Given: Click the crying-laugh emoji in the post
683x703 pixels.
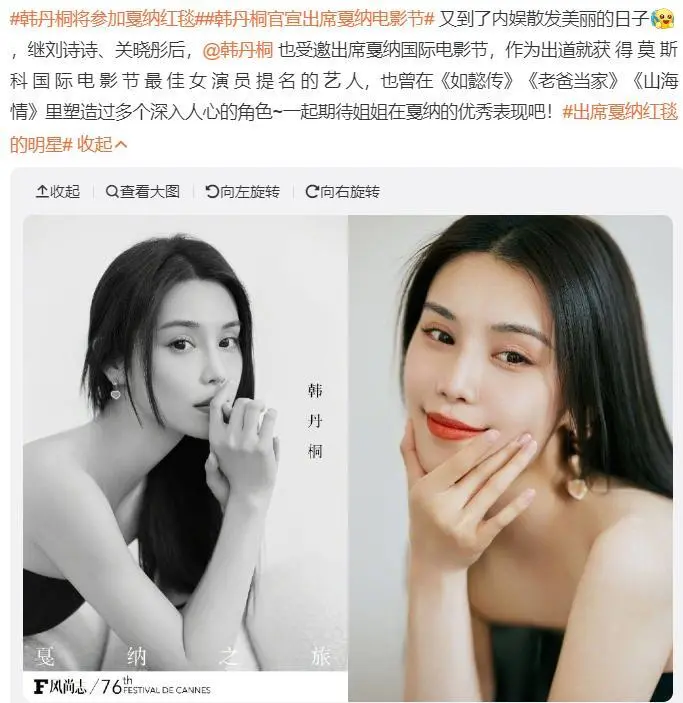Looking at the screenshot, I should tap(662, 20).
